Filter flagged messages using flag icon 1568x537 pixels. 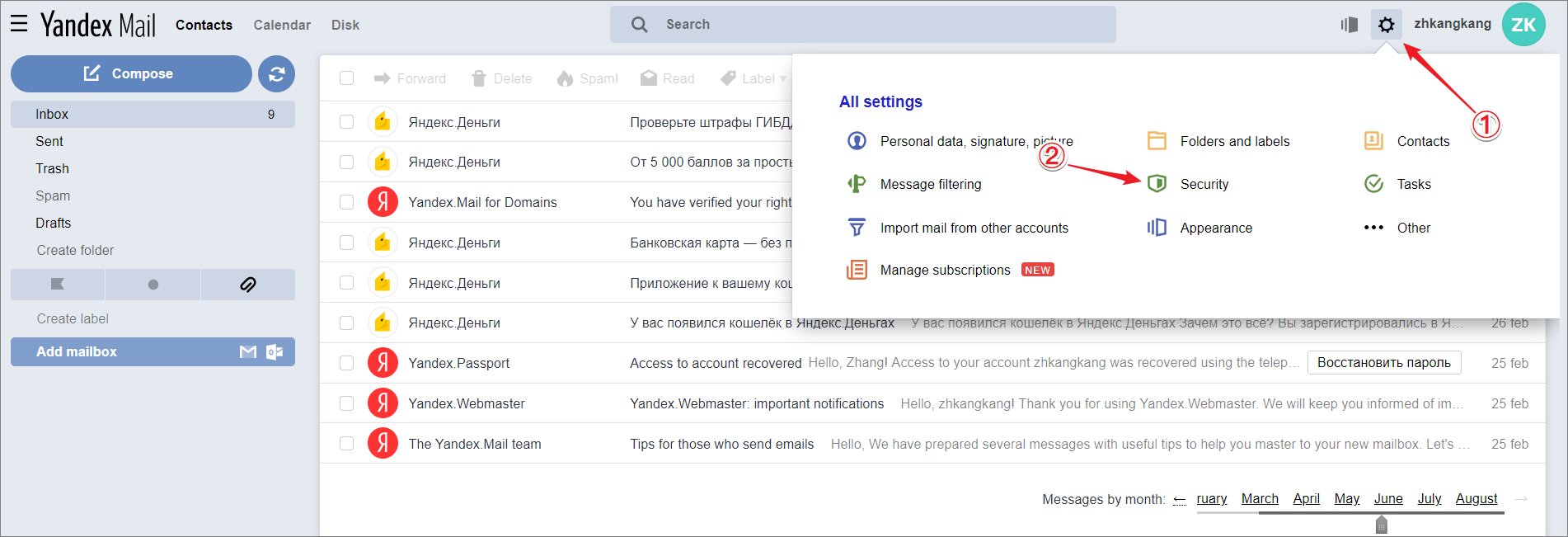tap(58, 285)
